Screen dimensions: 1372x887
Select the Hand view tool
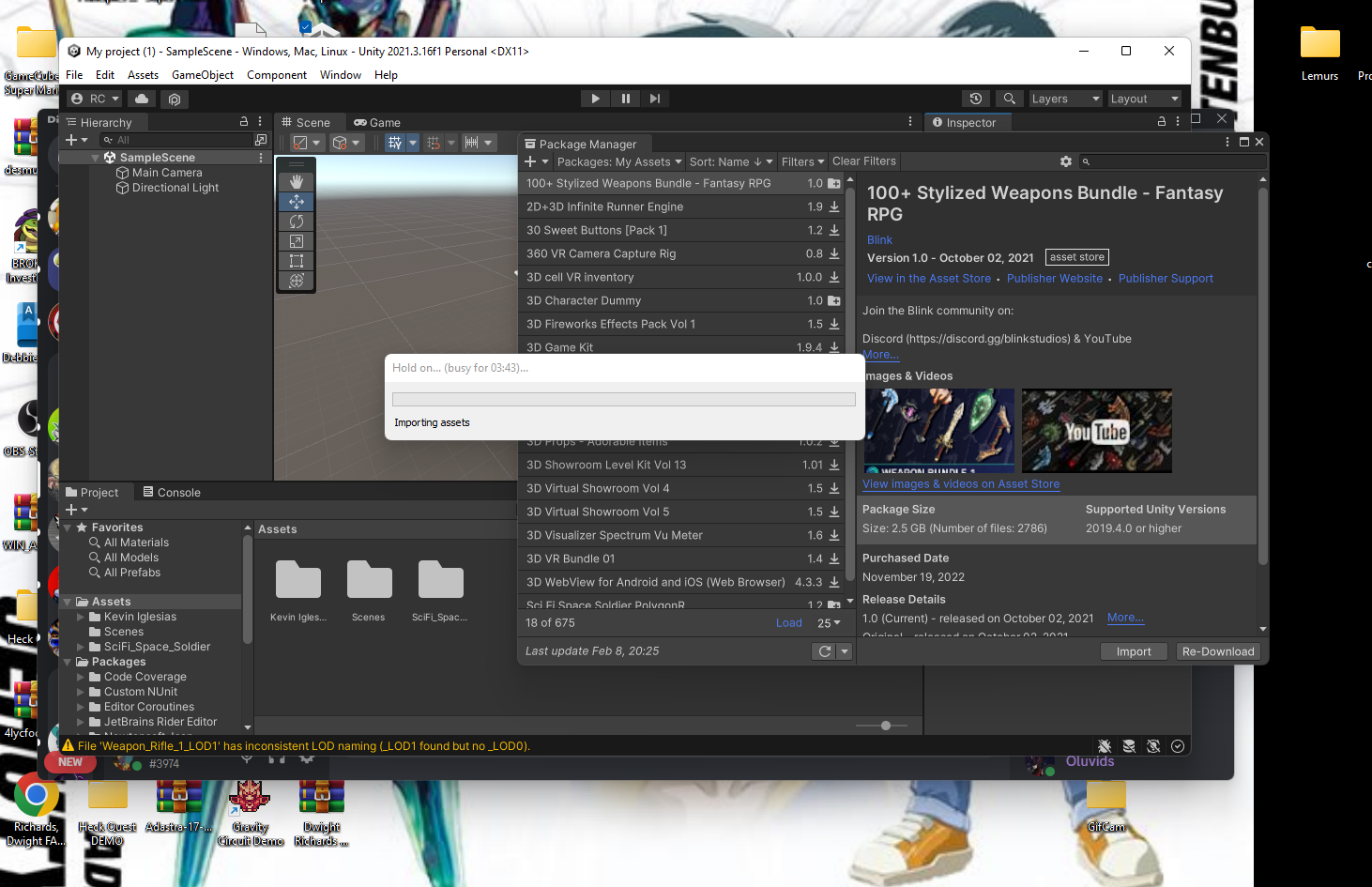pos(297,181)
